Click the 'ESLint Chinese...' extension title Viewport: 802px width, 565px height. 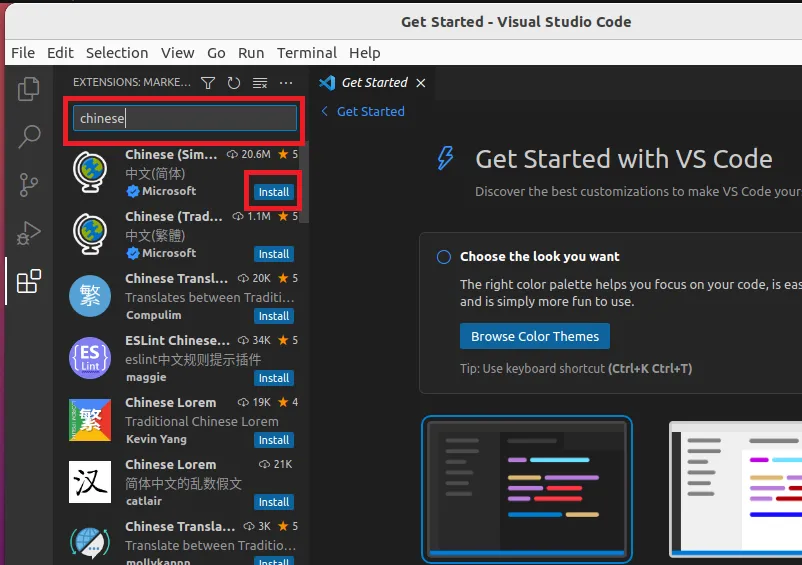(177, 340)
